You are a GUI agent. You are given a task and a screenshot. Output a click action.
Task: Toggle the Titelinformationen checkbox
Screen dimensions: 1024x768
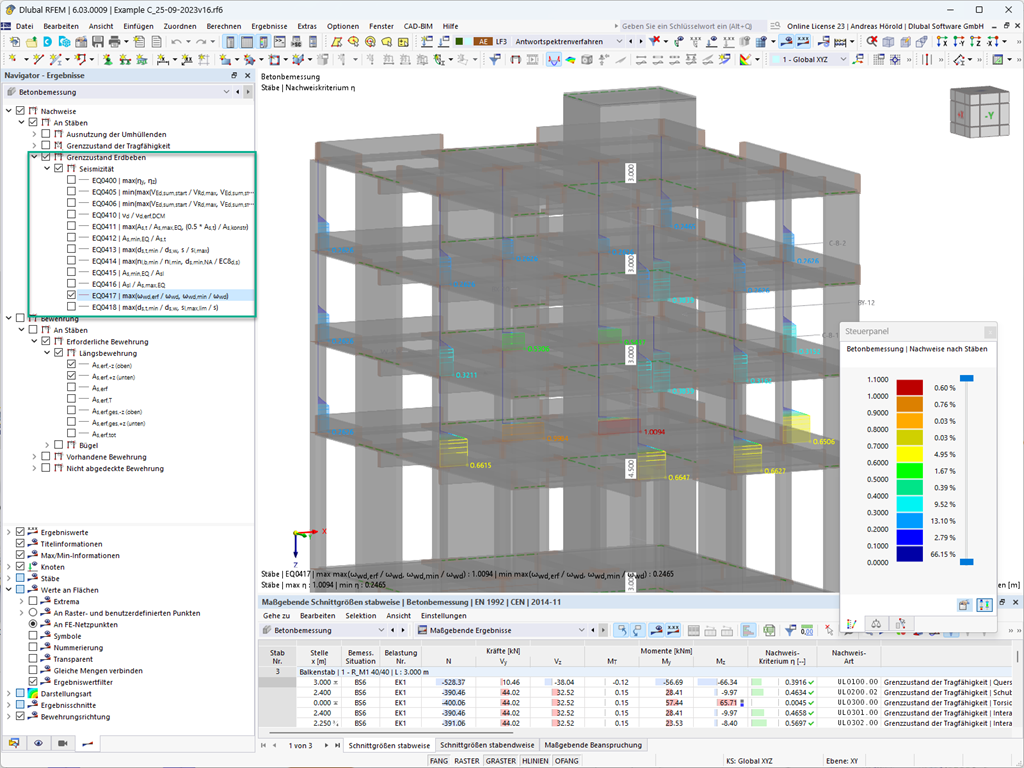(20, 543)
